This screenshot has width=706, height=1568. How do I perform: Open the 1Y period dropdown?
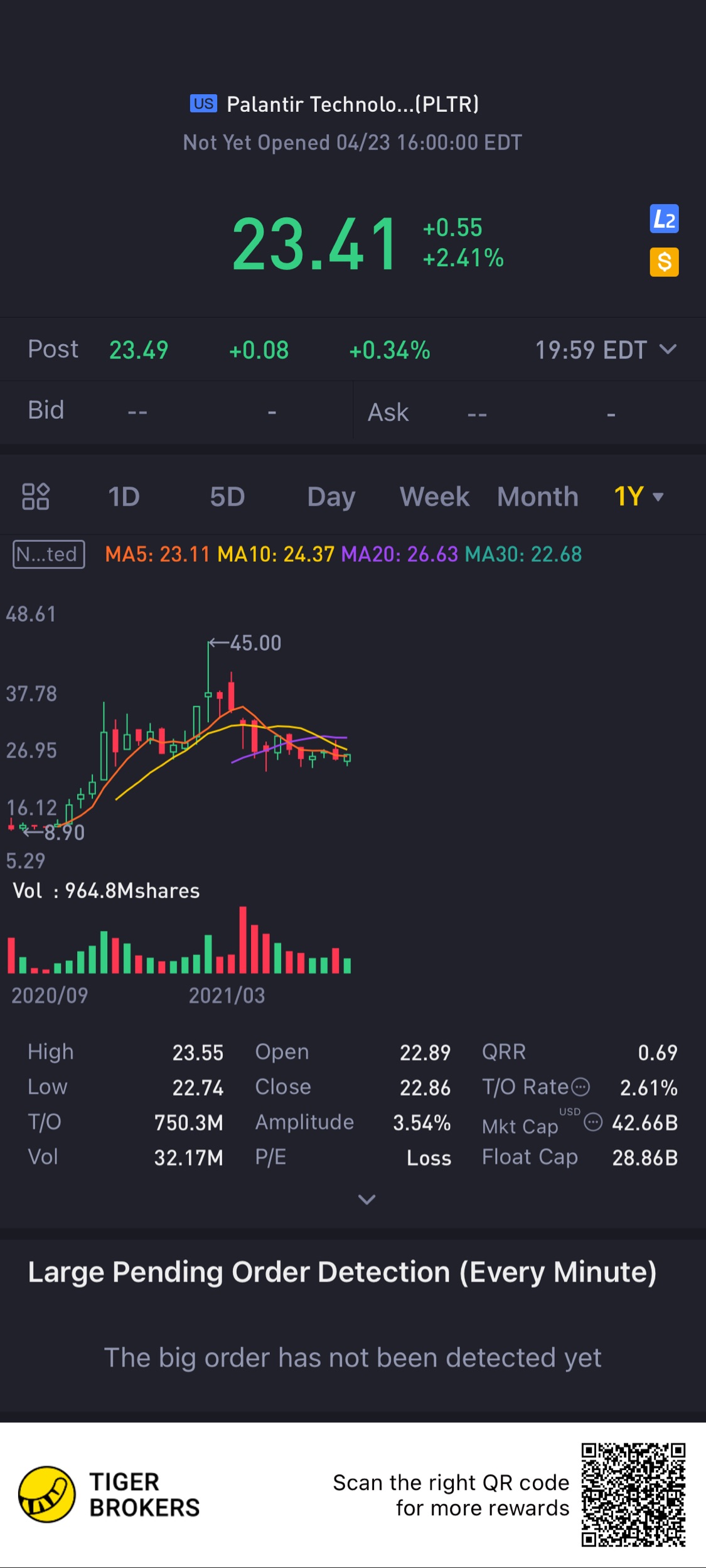[639, 497]
